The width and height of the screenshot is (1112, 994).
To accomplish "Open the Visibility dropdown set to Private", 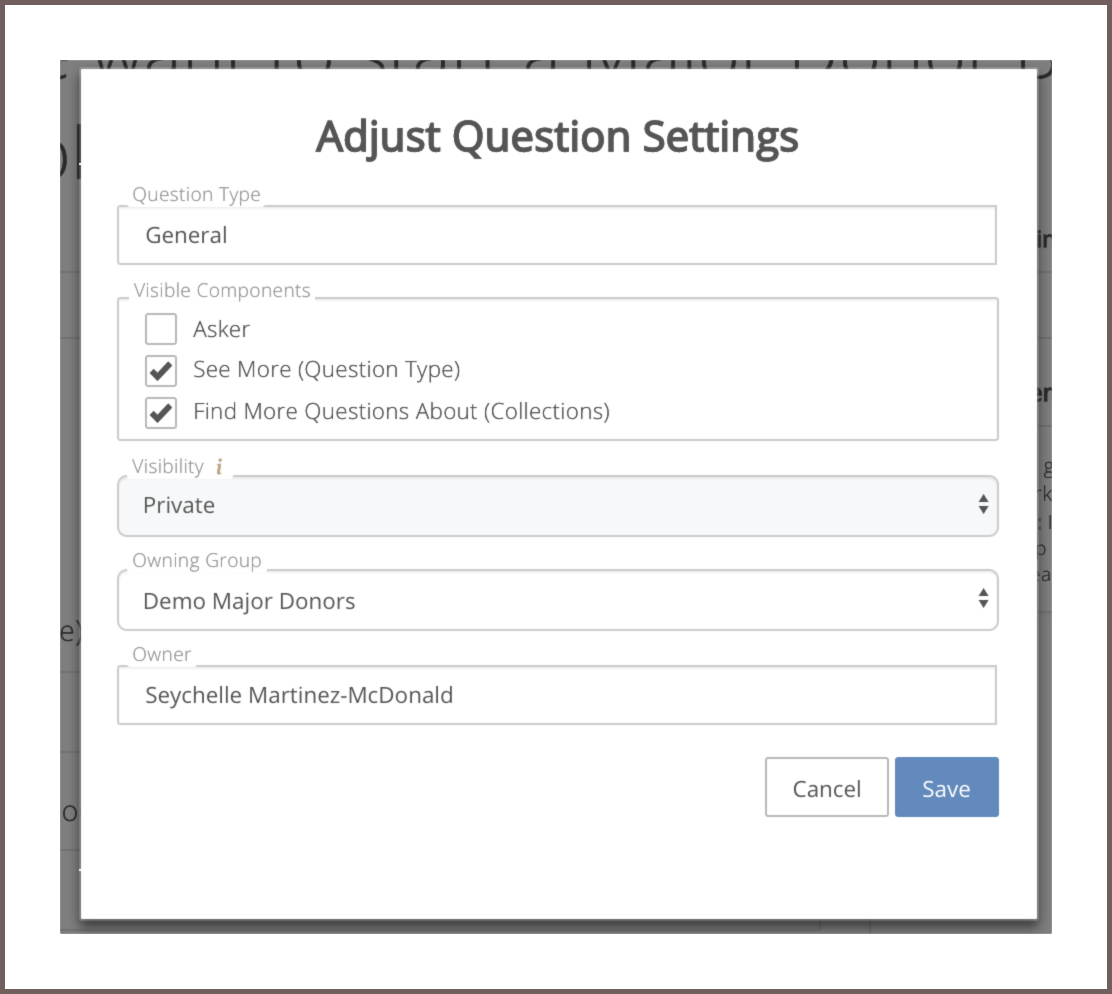I will click(x=557, y=506).
